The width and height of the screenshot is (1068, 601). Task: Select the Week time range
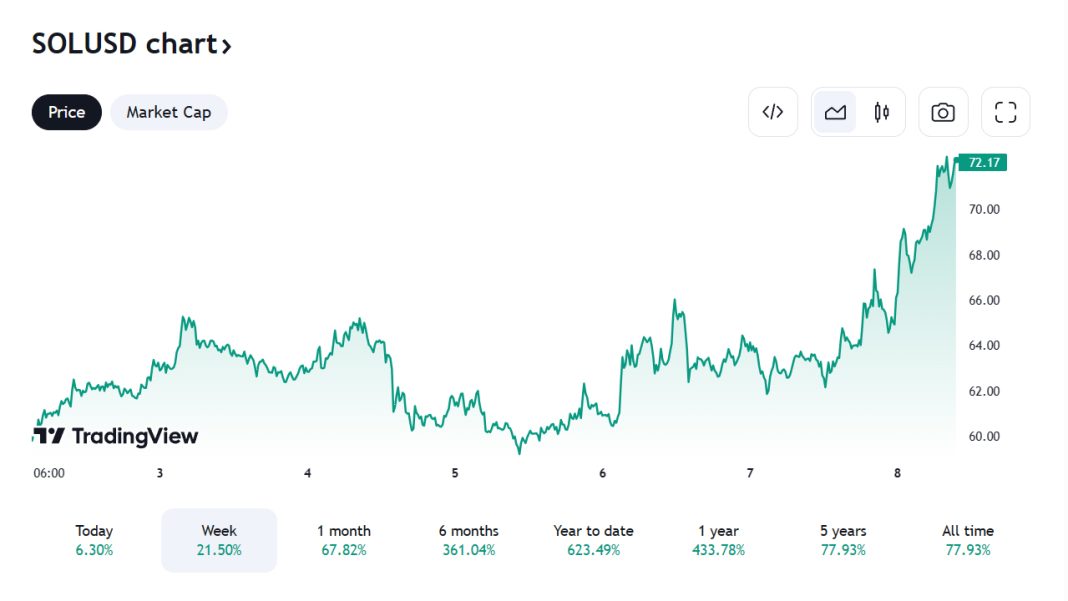(x=219, y=540)
